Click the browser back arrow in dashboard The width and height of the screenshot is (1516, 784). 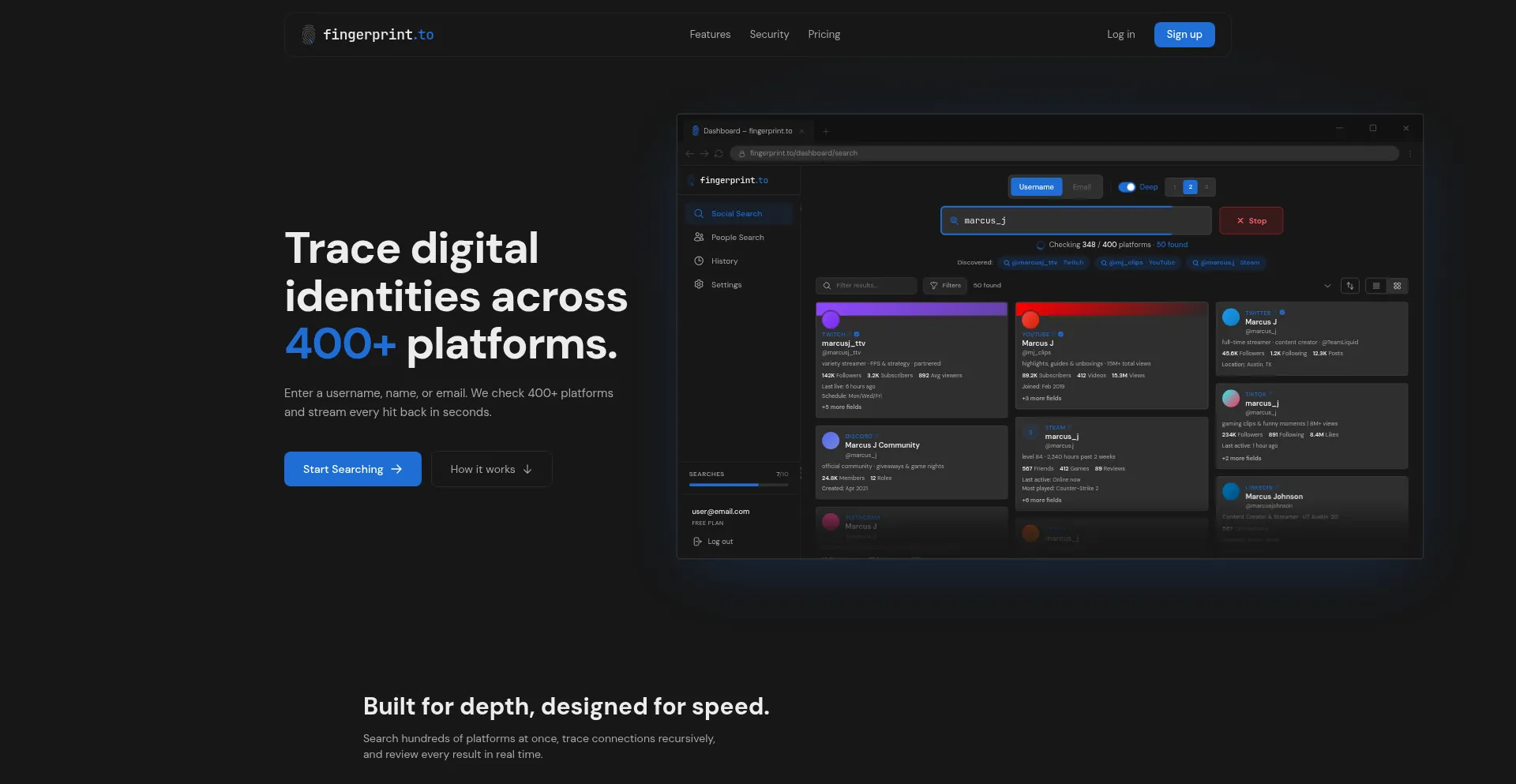(x=690, y=153)
